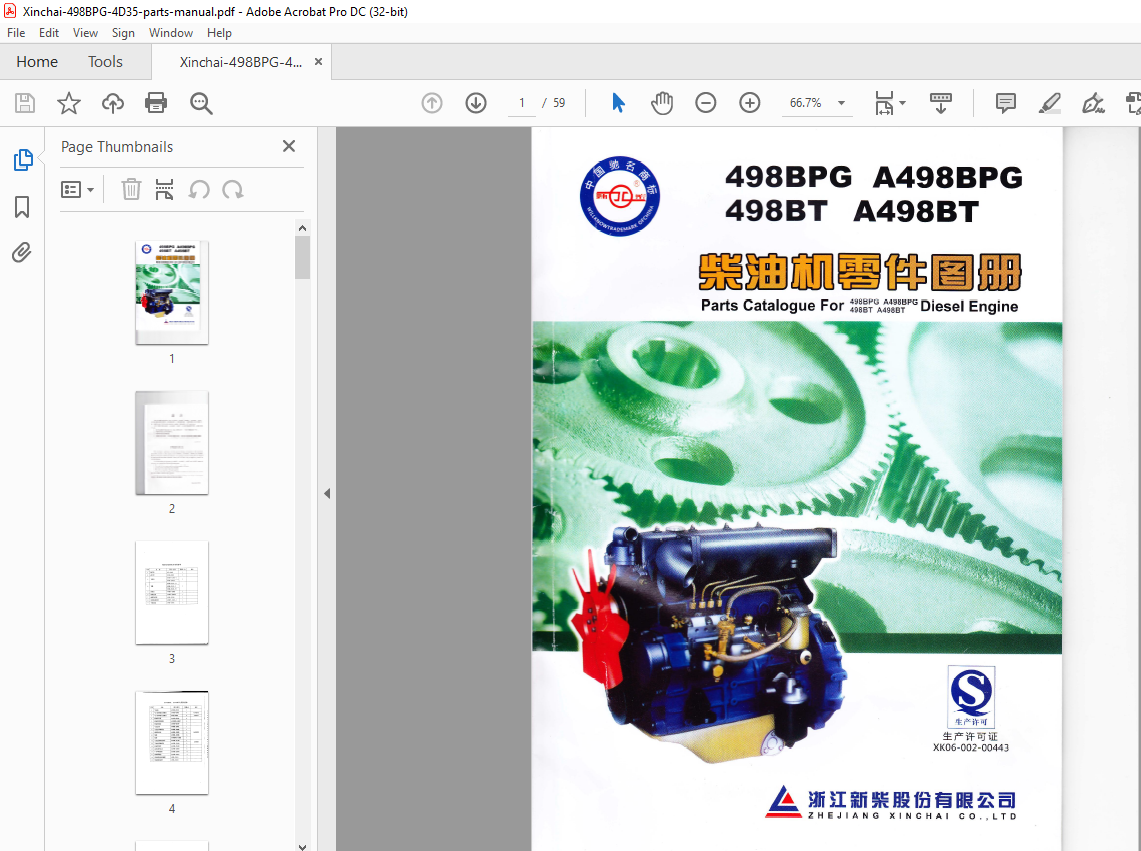Collapse the navigation pane arrow
Viewport: 1141px width, 851px height.
tap(327, 494)
